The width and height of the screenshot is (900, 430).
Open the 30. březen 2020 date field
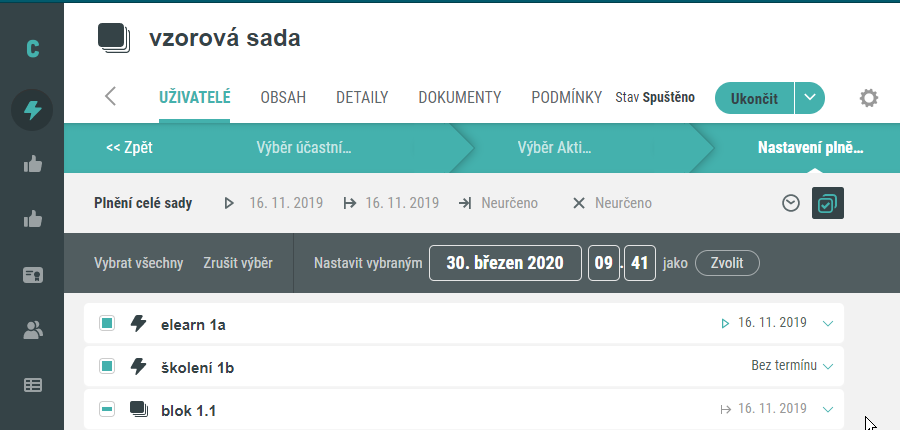click(505, 263)
